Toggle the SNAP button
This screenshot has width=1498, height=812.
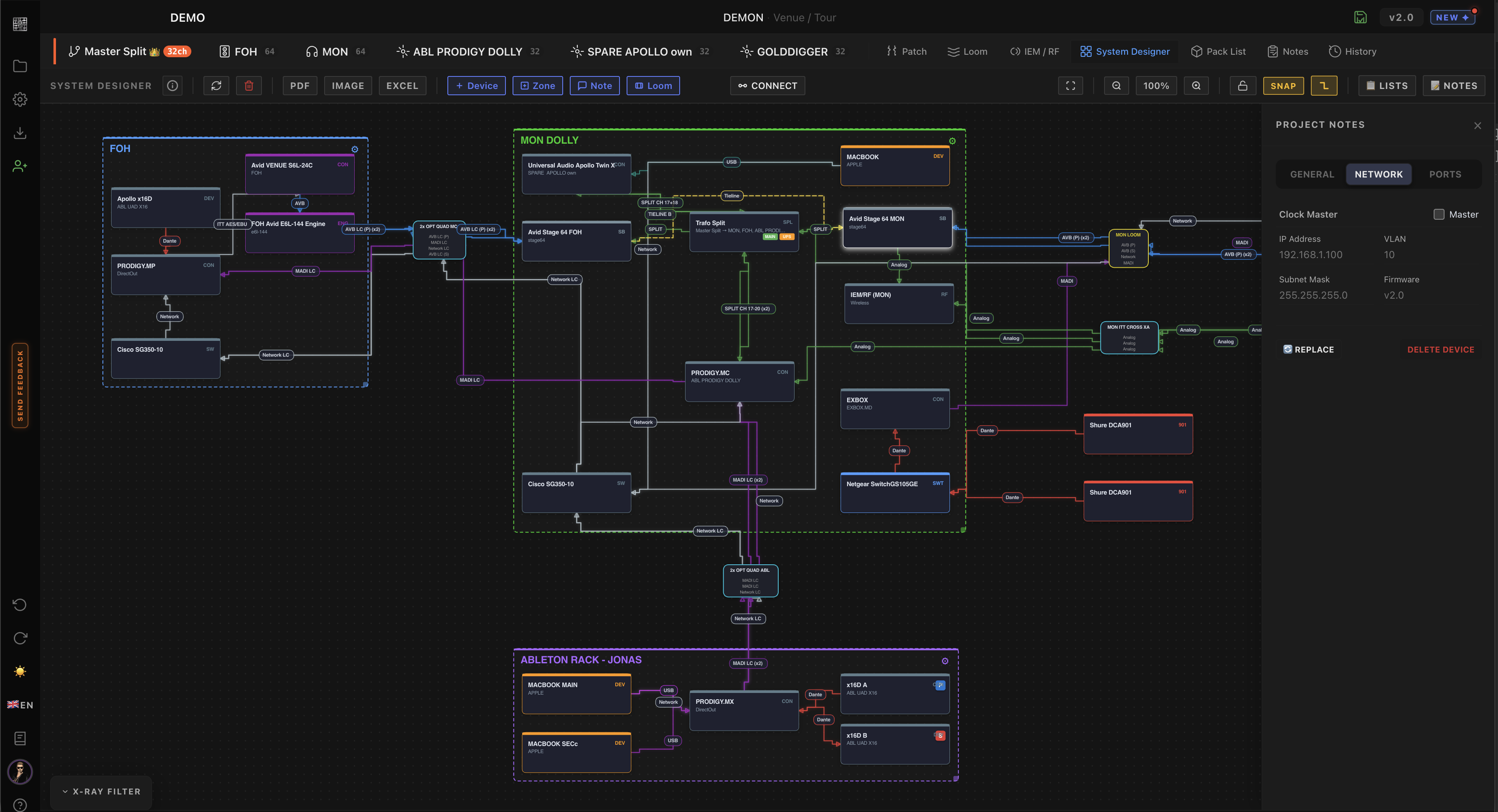coord(1283,86)
